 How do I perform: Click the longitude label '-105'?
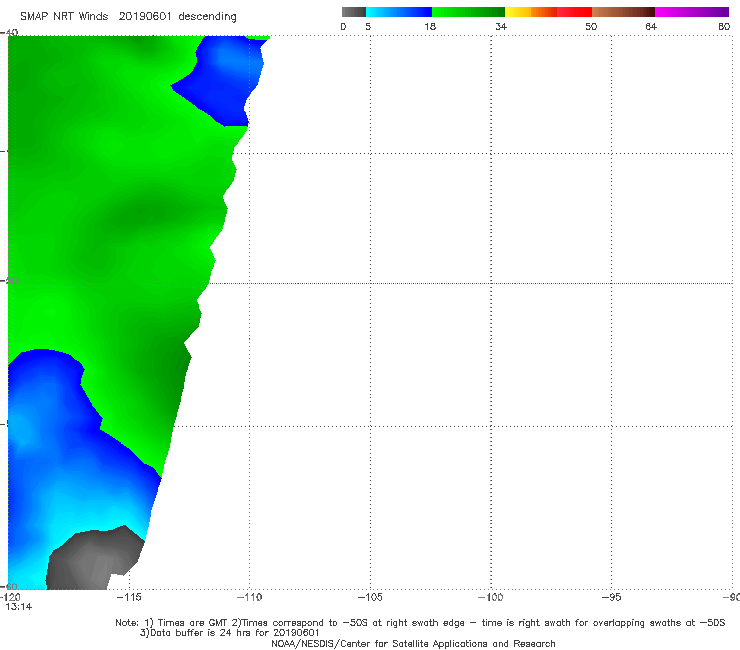370,598
